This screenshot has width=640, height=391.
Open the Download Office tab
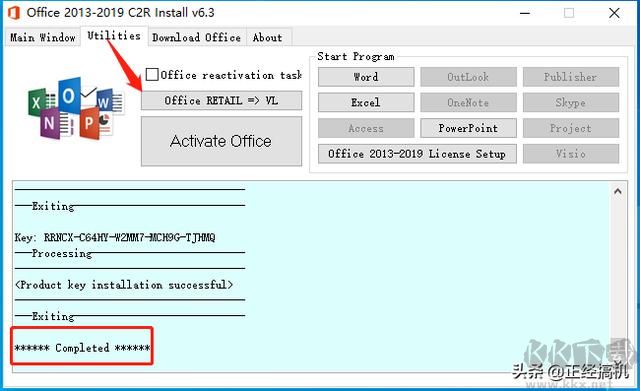pyautogui.click(x=196, y=38)
